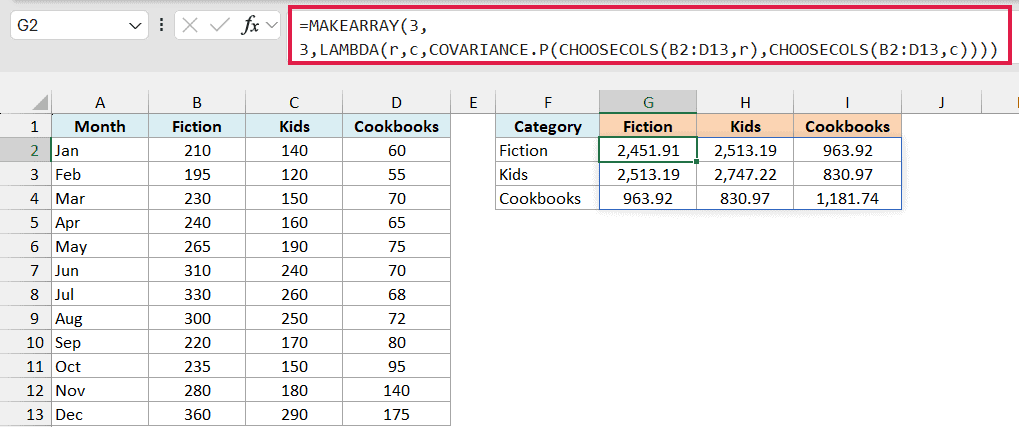Select column J header
The height and width of the screenshot is (427, 1019).
pos(941,102)
